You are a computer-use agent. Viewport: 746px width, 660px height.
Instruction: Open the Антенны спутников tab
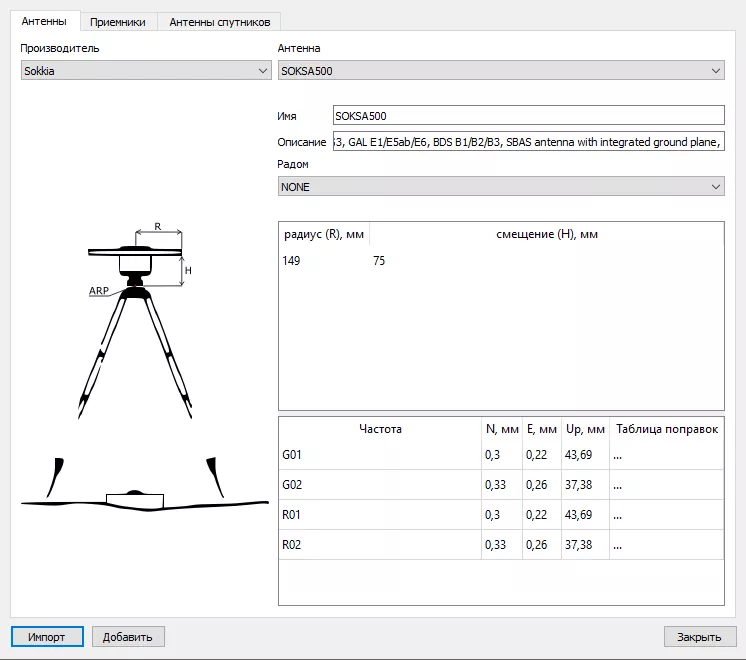(219, 21)
